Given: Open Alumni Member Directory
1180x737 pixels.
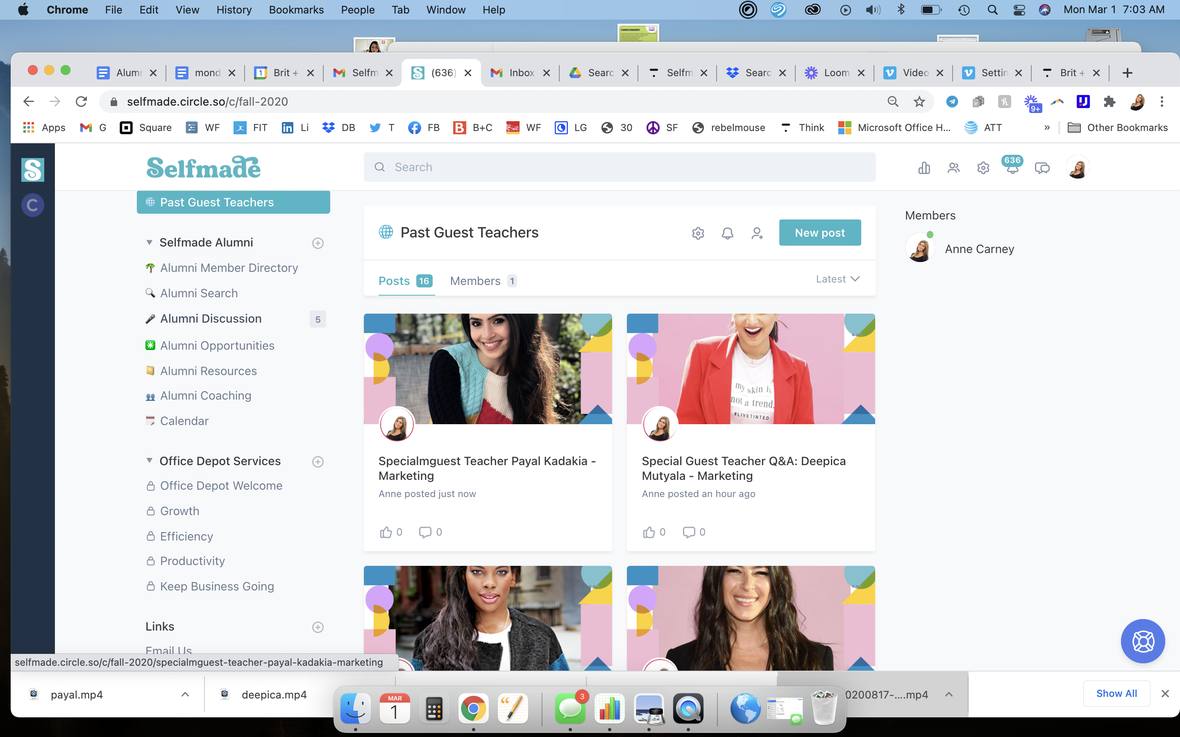Looking at the screenshot, I should pyautogui.click(x=229, y=268).
